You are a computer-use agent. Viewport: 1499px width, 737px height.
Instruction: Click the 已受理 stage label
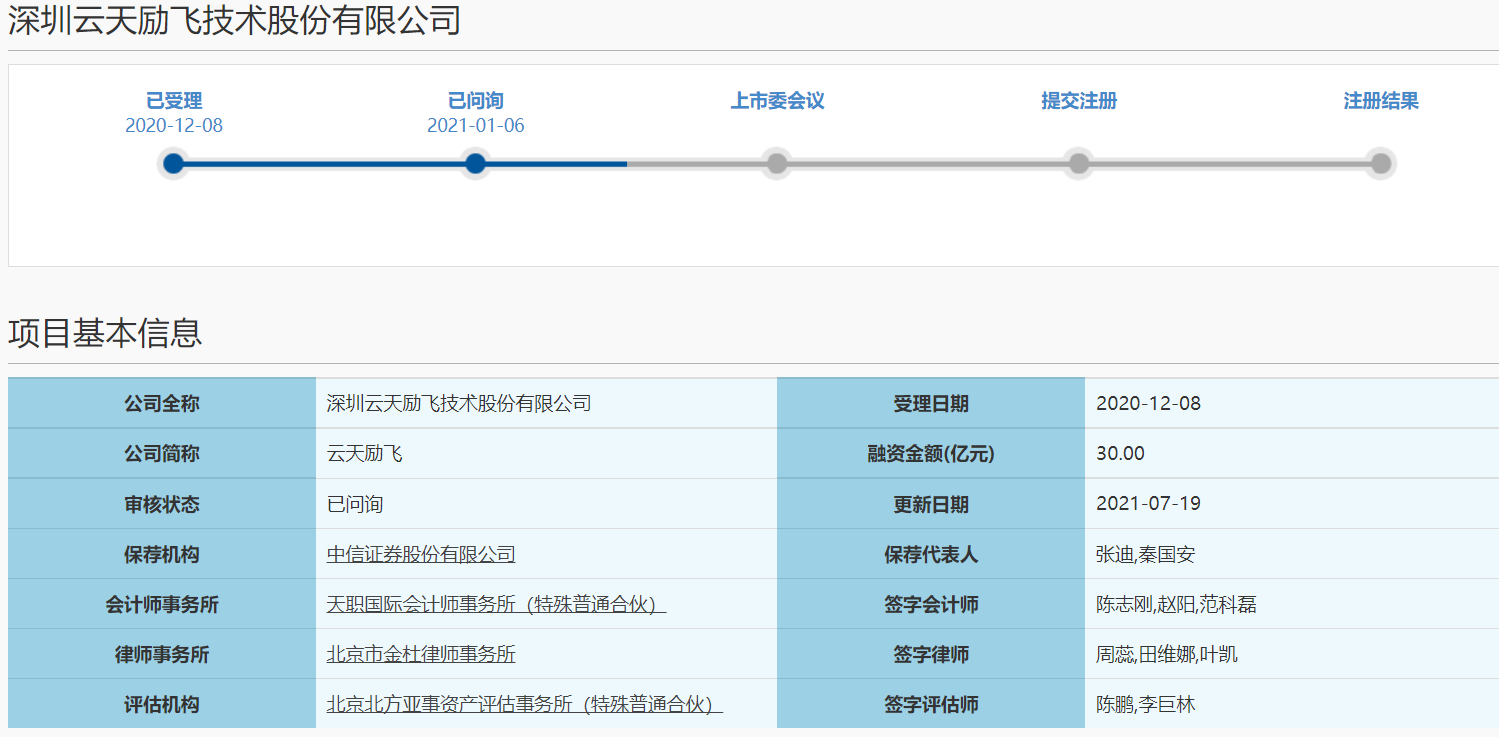click(174, 101)
